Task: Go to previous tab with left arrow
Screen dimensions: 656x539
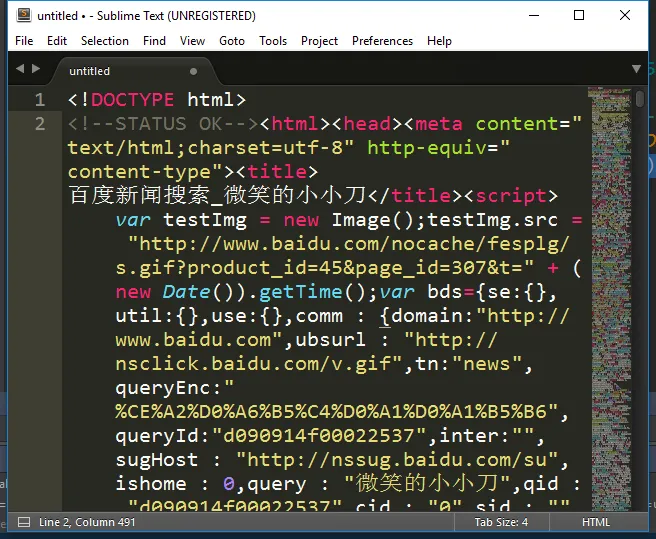Action: click(20, 68)
